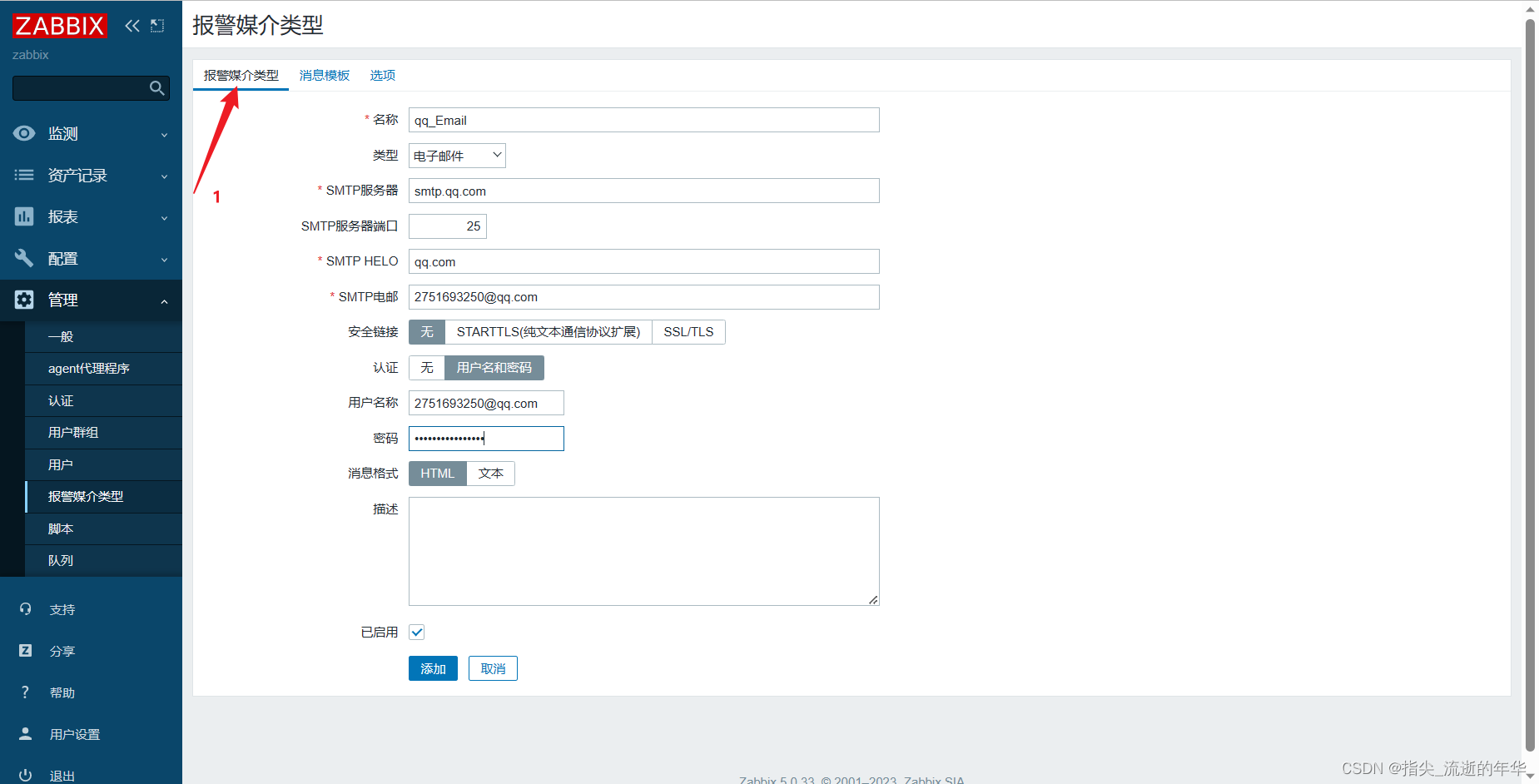Click the 帮助 question mark icon

pos(26,692)
